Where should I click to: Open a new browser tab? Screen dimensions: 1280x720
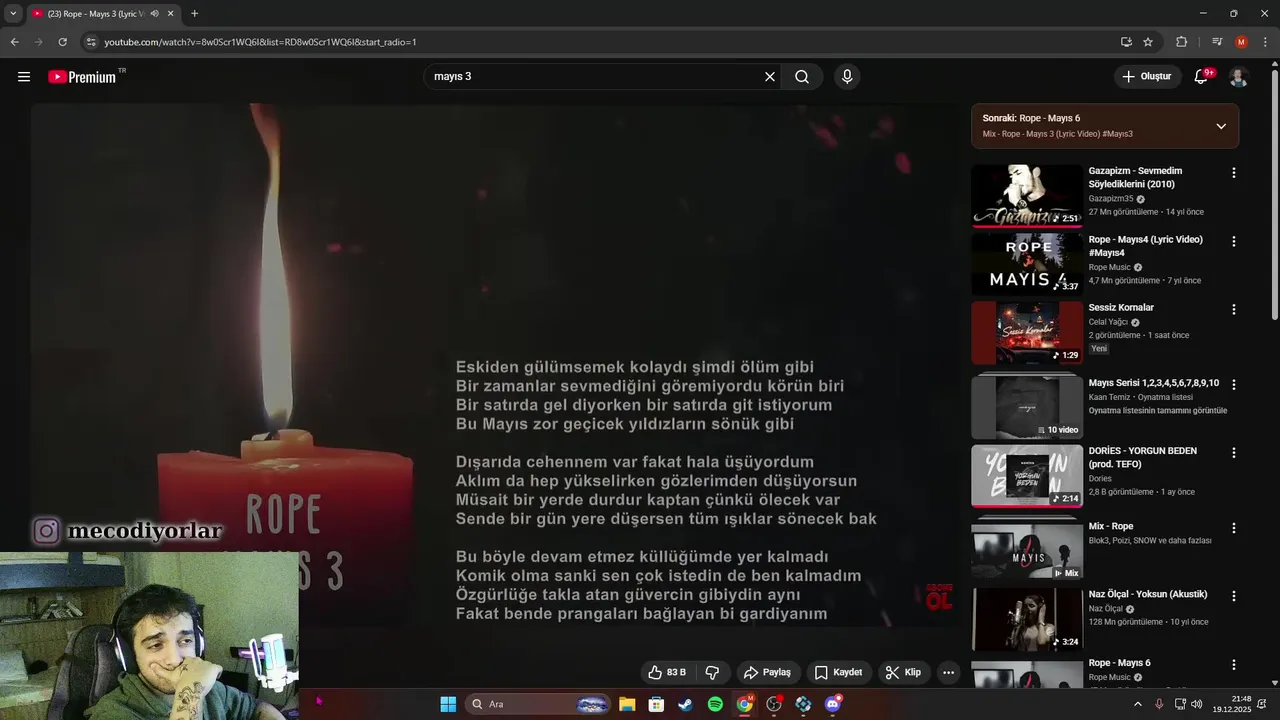[x=194, y=13]
